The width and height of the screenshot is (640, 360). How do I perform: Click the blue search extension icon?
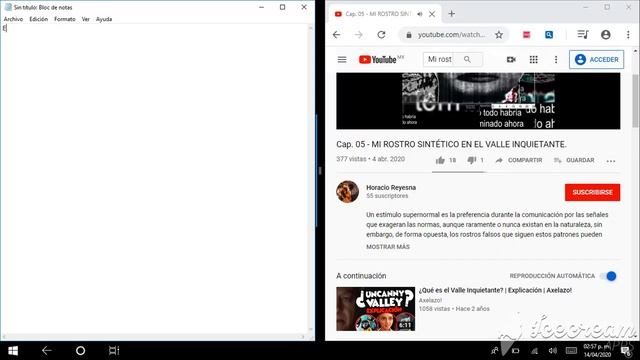pos(549,35)
